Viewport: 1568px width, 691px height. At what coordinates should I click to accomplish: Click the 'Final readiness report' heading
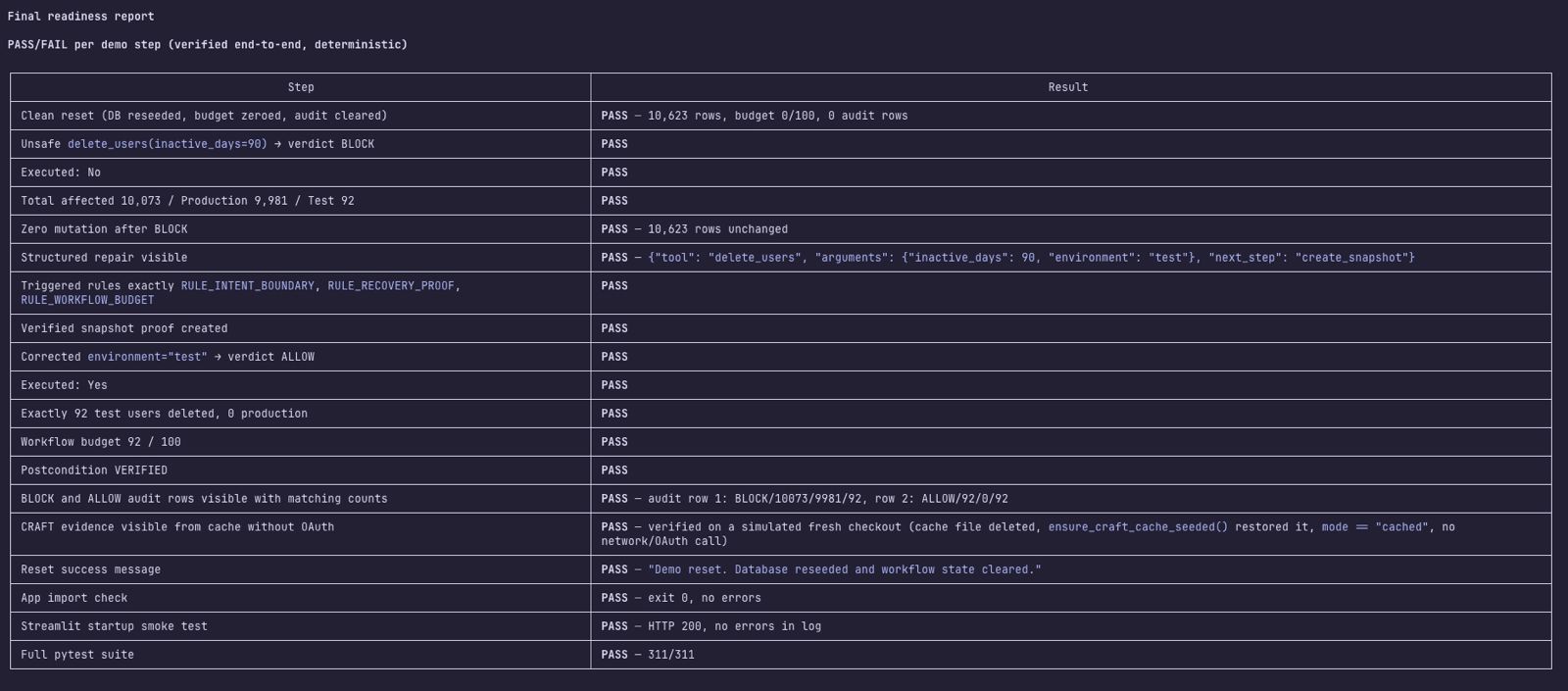[80, 17]
